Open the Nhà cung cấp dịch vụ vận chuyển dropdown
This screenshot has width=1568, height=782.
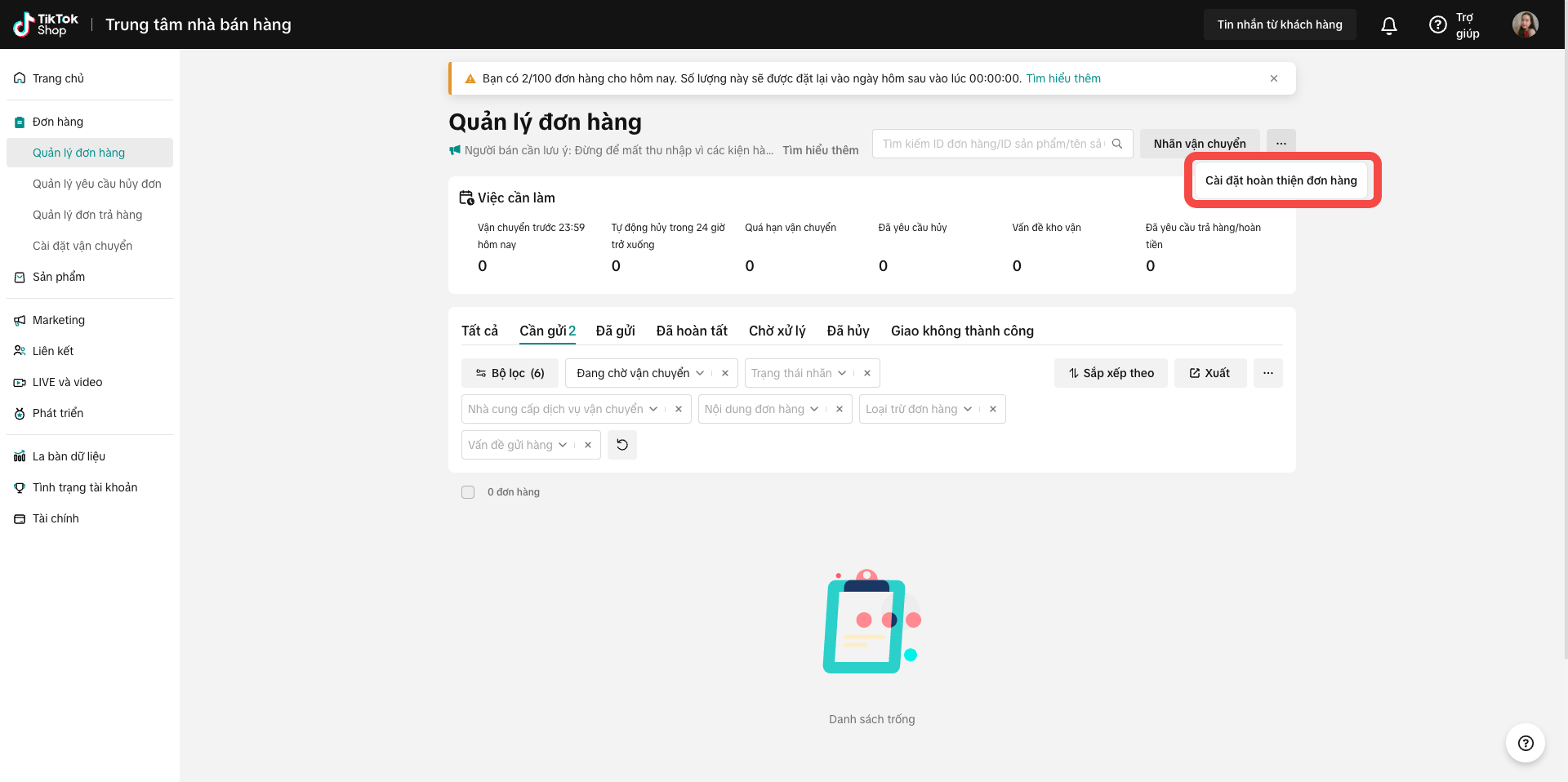pos(653,409)
